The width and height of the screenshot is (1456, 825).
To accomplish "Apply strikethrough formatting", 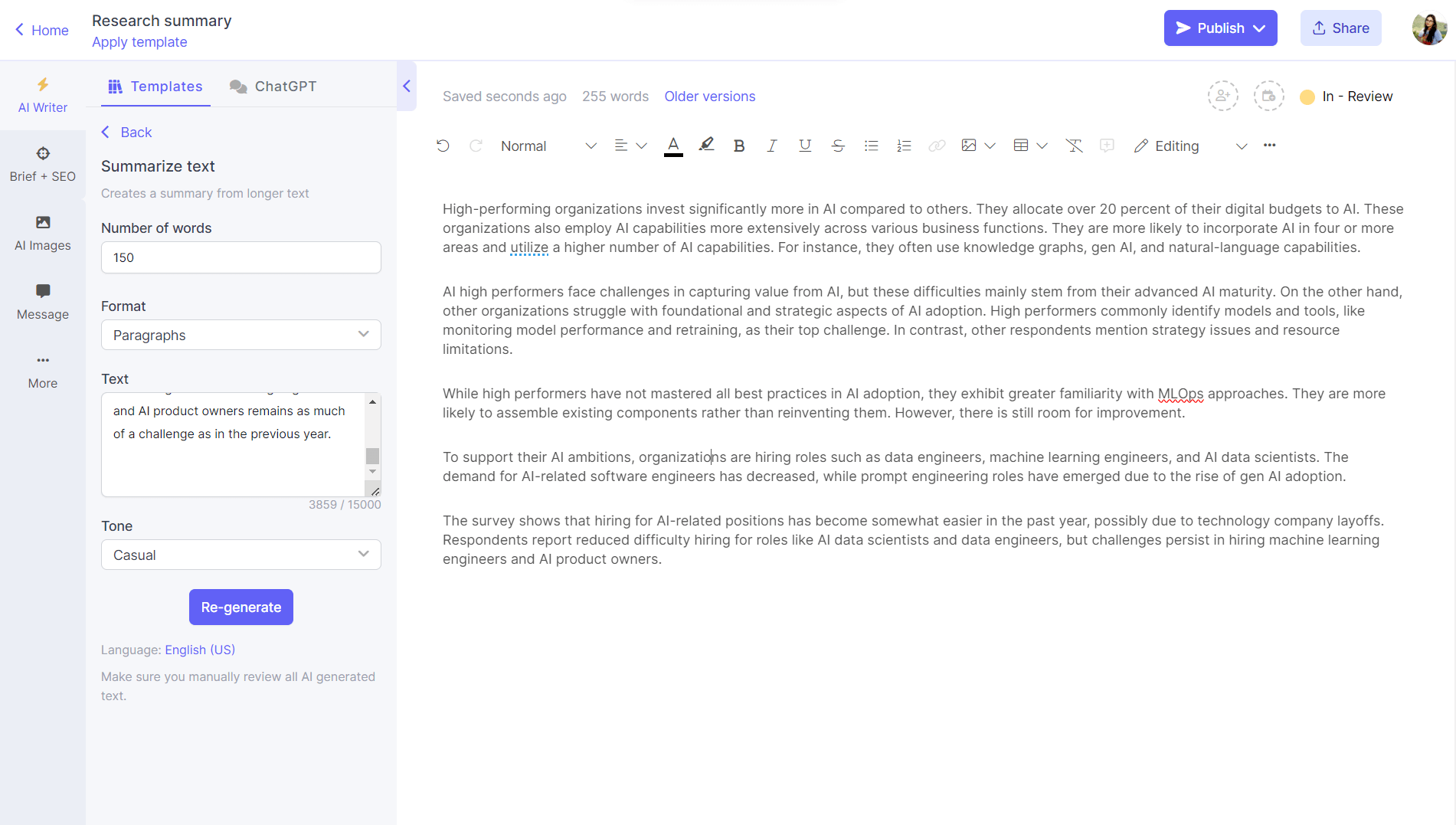I will pos(838,146).
